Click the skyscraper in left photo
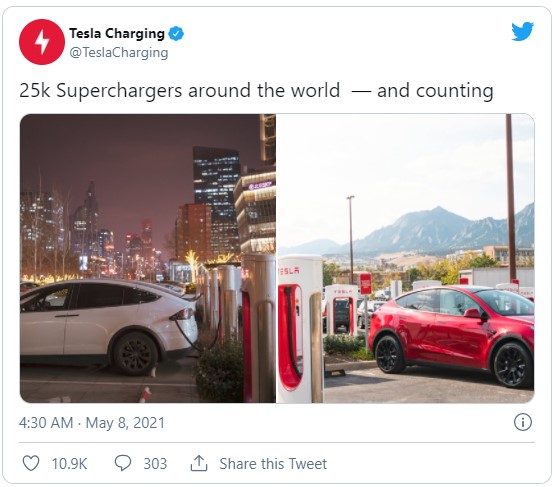 (x=216, y=198)
